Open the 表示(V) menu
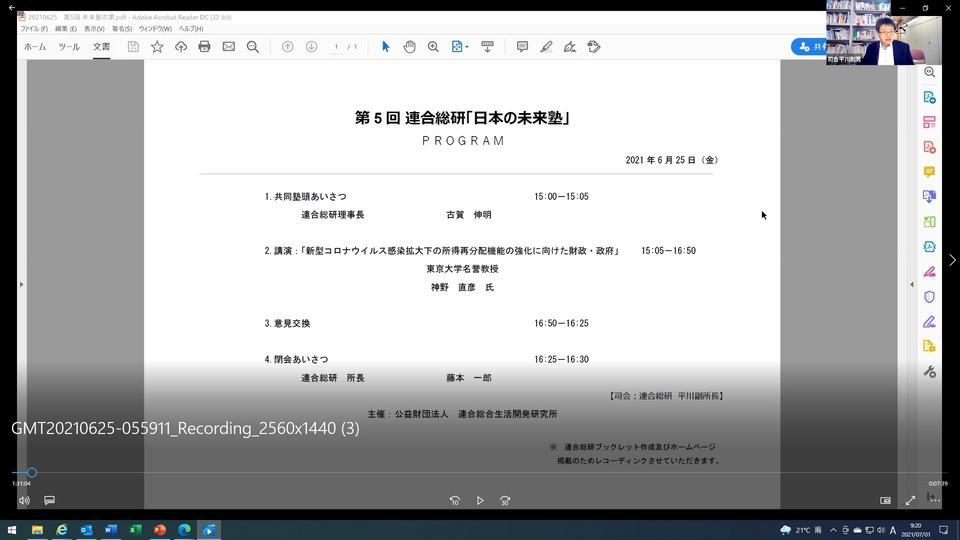Screen dimensions: 960x540 pyautogui.click(x=94, y=29)
